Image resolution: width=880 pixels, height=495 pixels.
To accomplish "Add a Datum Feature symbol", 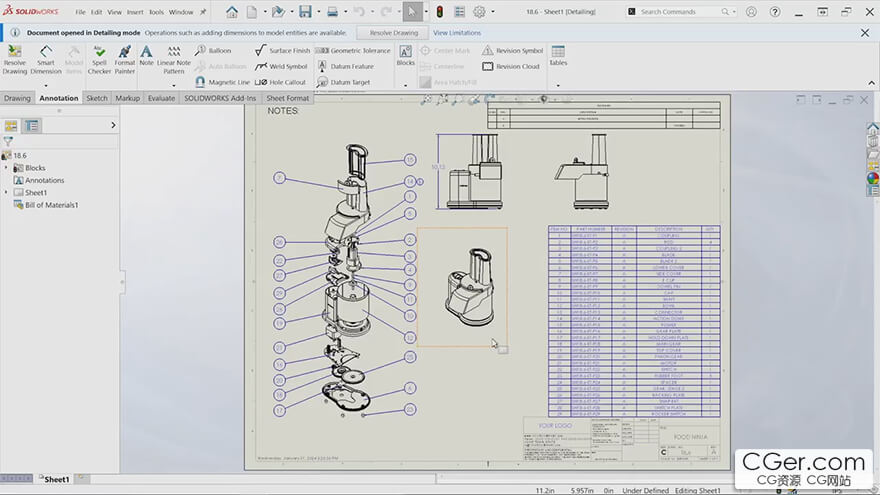I will pos(345,66).
